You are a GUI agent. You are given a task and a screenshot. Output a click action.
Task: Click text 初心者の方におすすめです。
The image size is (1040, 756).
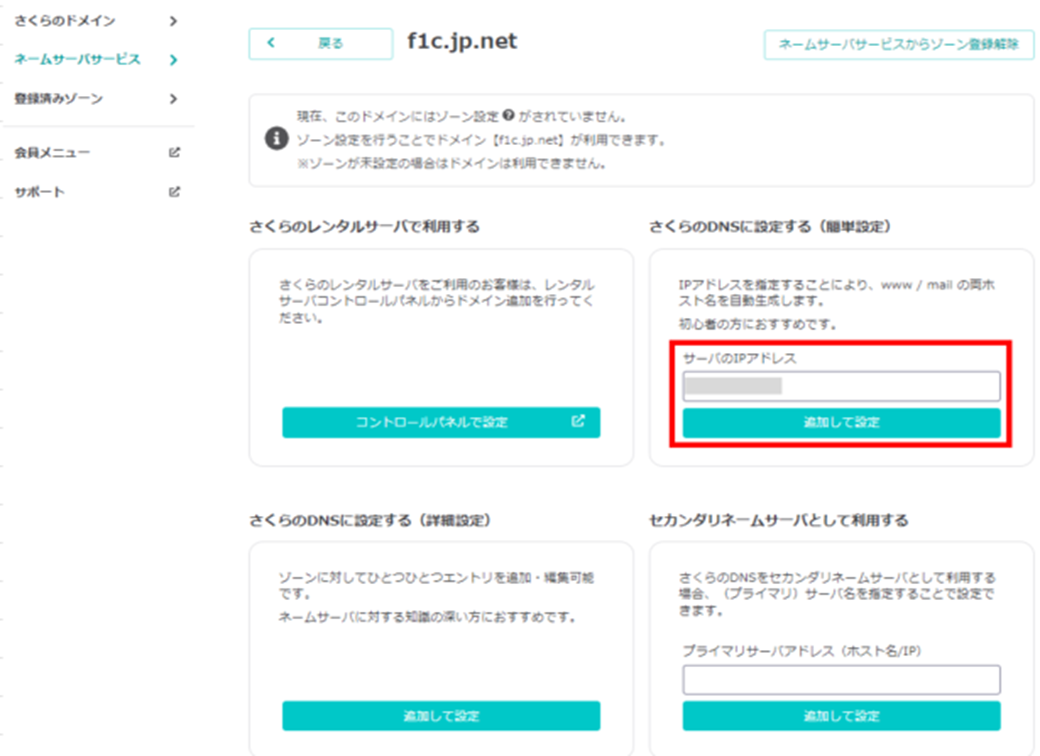pos(757,324)
